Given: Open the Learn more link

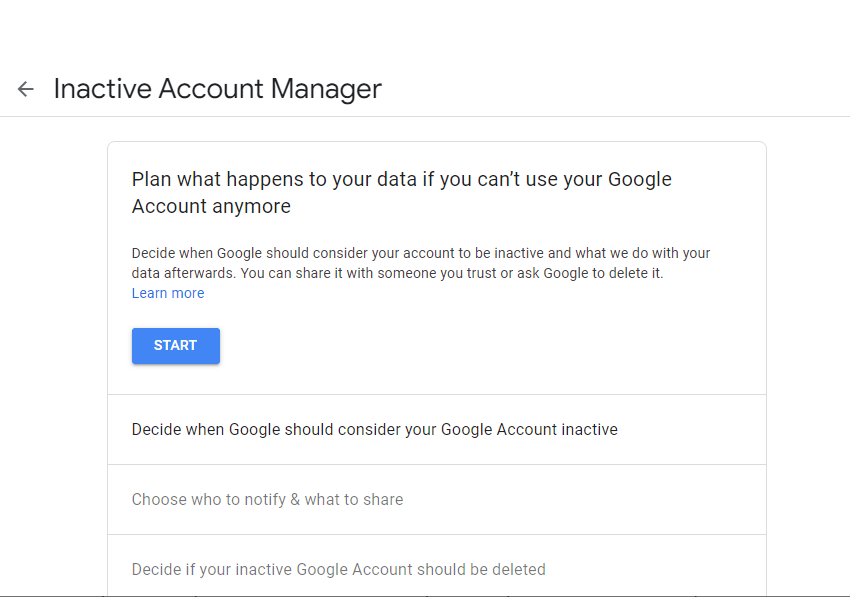Looking at the screenshot, I should [x=168, y=293].
